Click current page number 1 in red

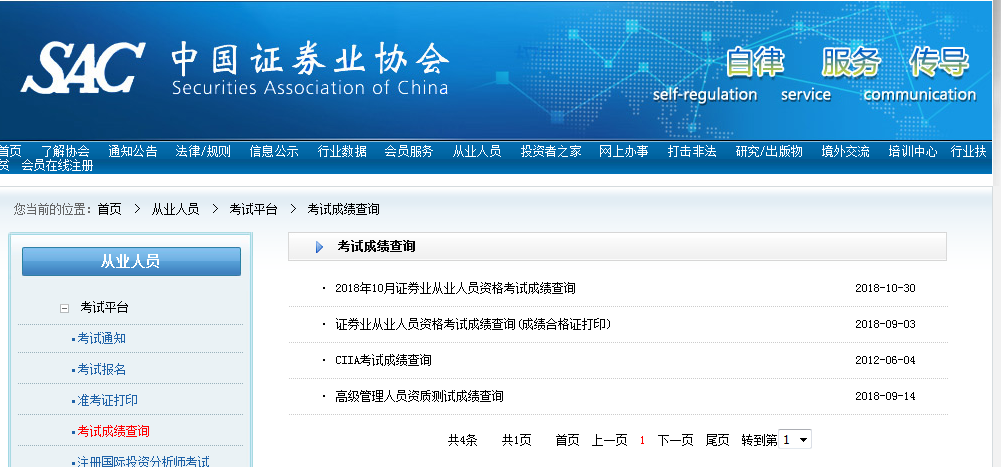[x=642, y=441]
